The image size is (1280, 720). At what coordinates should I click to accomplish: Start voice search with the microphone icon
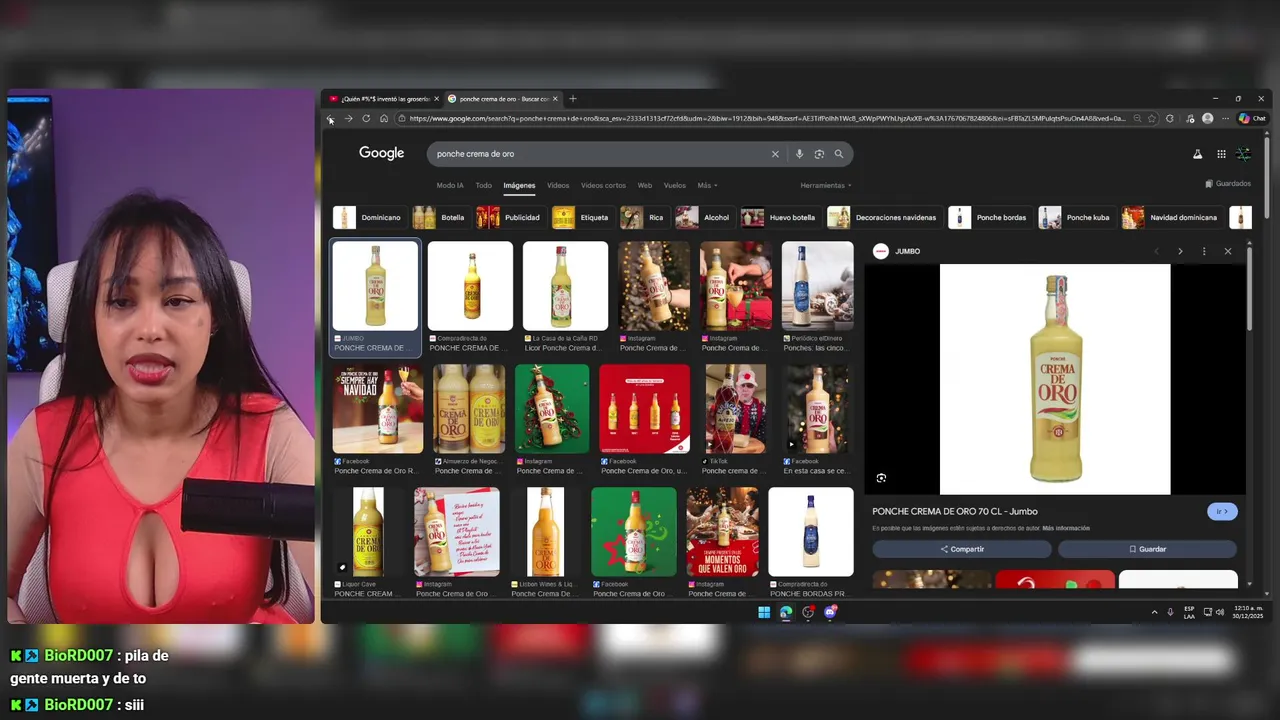799,154
